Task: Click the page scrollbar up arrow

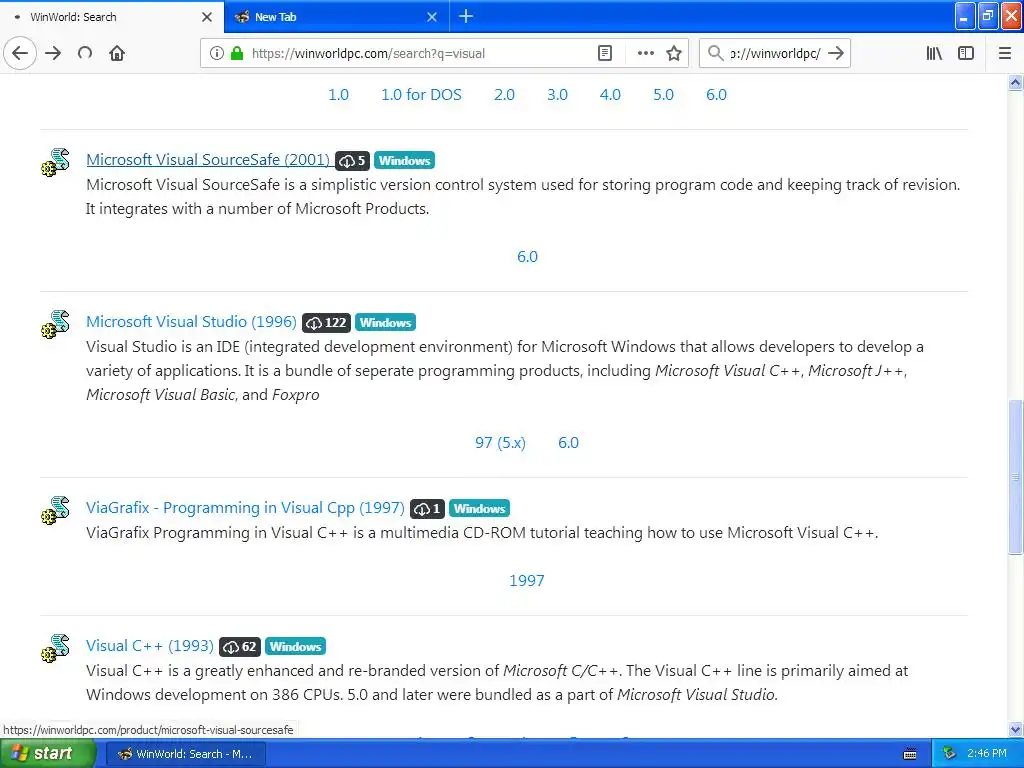Action: tap(1016, 82)
